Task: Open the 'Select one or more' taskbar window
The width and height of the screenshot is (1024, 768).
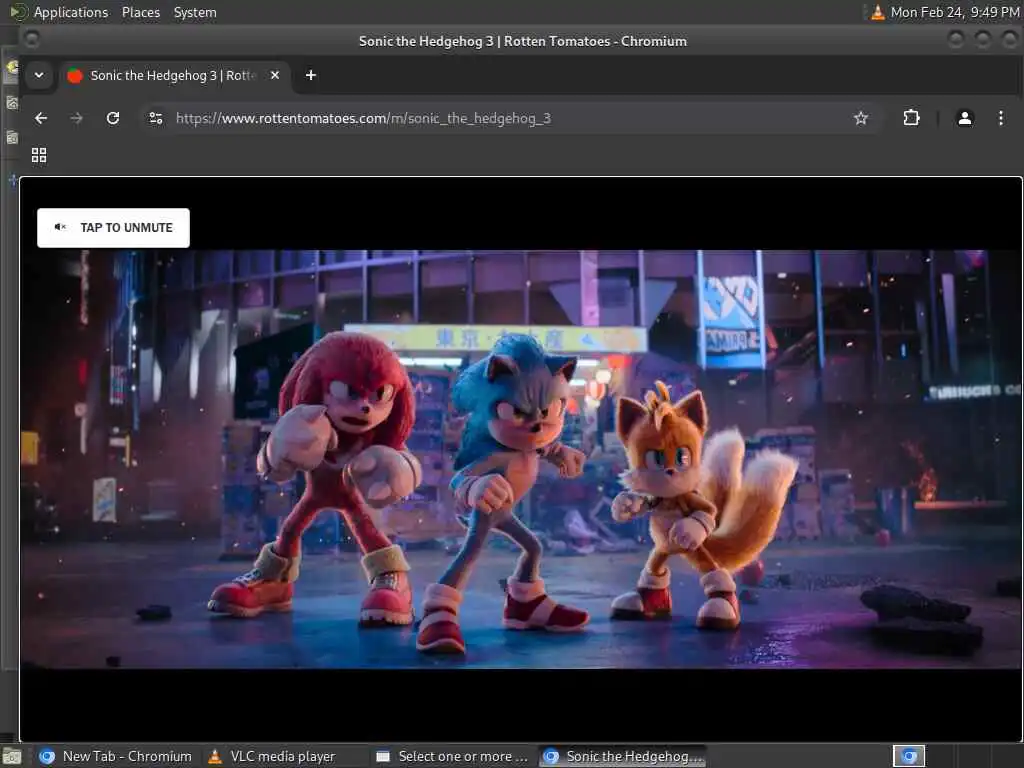Action: (x=453, y=756)
